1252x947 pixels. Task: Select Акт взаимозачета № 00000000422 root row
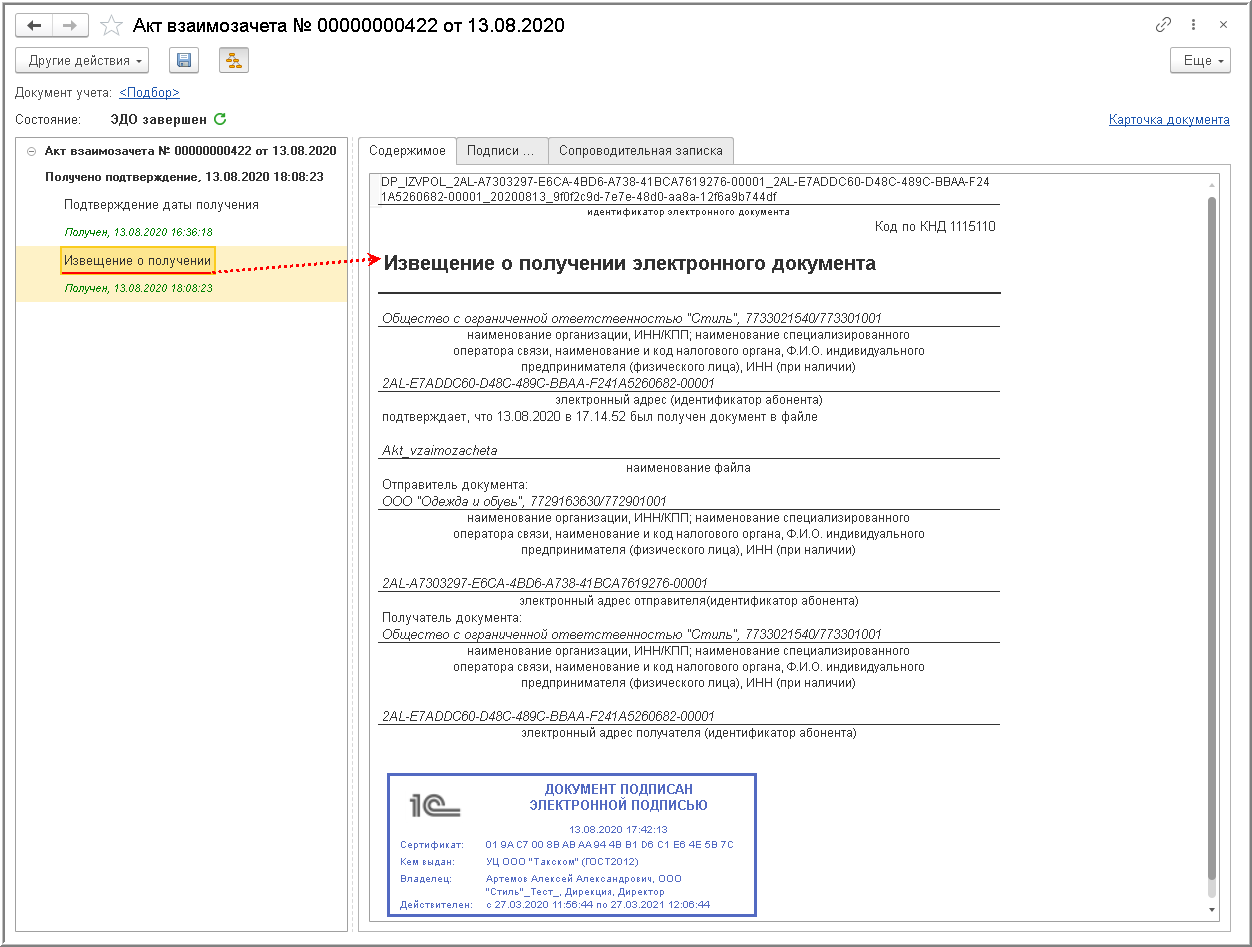click(190, 151)
